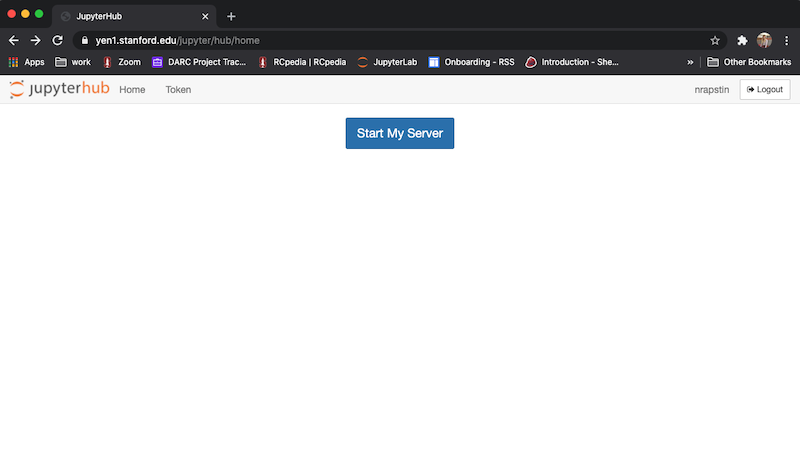Close the JupyterHub browser tab
Viewport: 800px width, 456px height.
click(206, 16)
